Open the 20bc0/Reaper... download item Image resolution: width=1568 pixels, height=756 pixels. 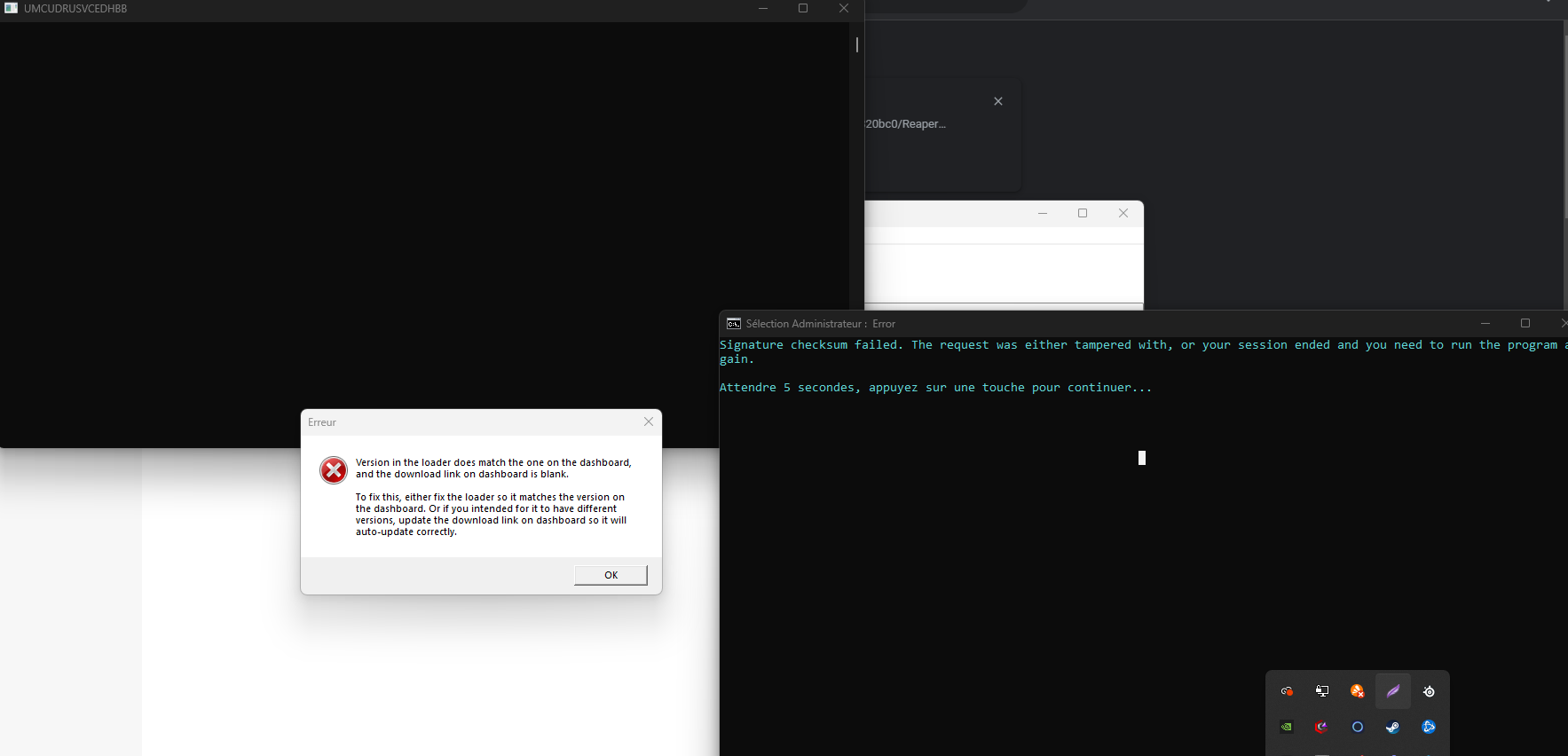pyautogui.click(x=905, y=124)
